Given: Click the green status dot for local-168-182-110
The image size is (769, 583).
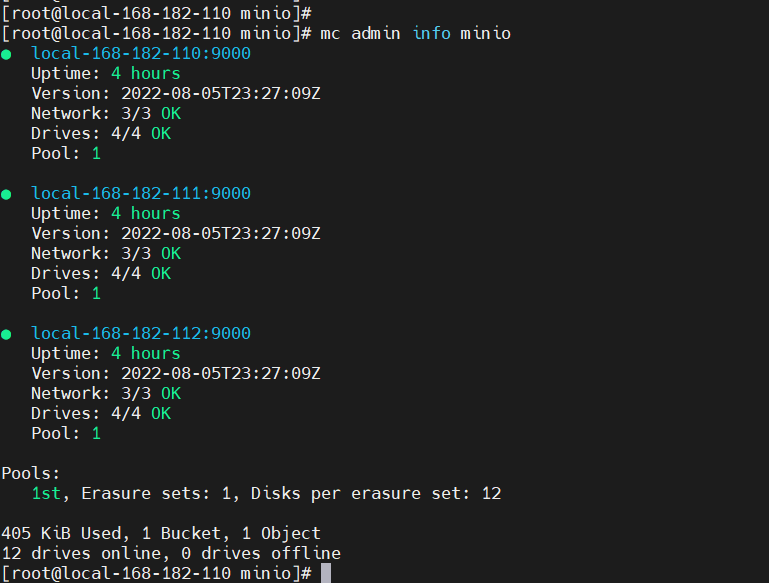Looking at the screenshot, I should [x=6, y=54].
